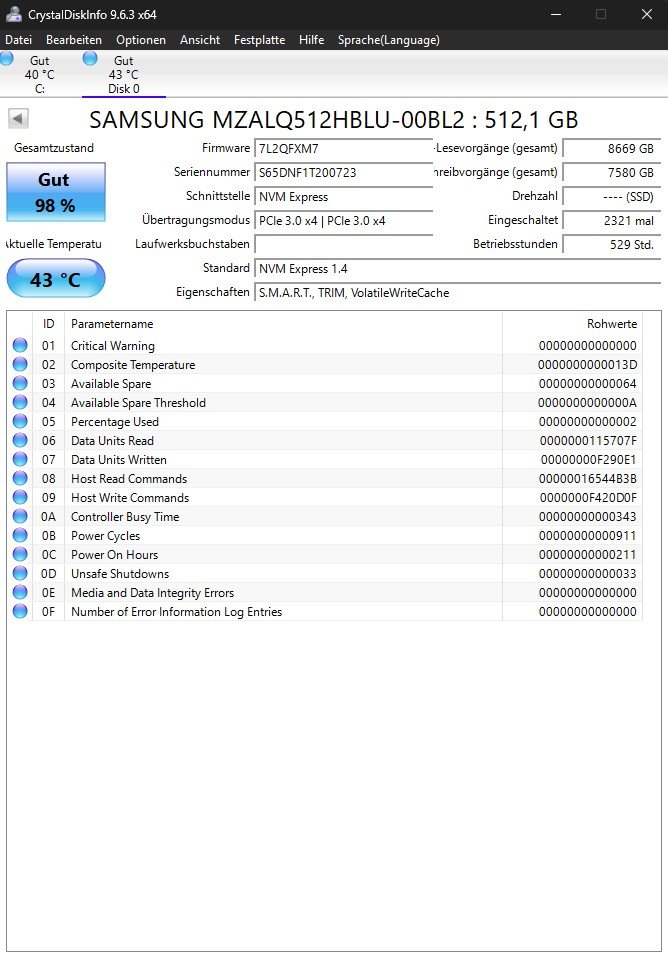The width and height of the screenshot is (668, 958).
Task: Click the Eigenschaften field S.M.A.R.T., TRIM
Action: click(458, 293)
